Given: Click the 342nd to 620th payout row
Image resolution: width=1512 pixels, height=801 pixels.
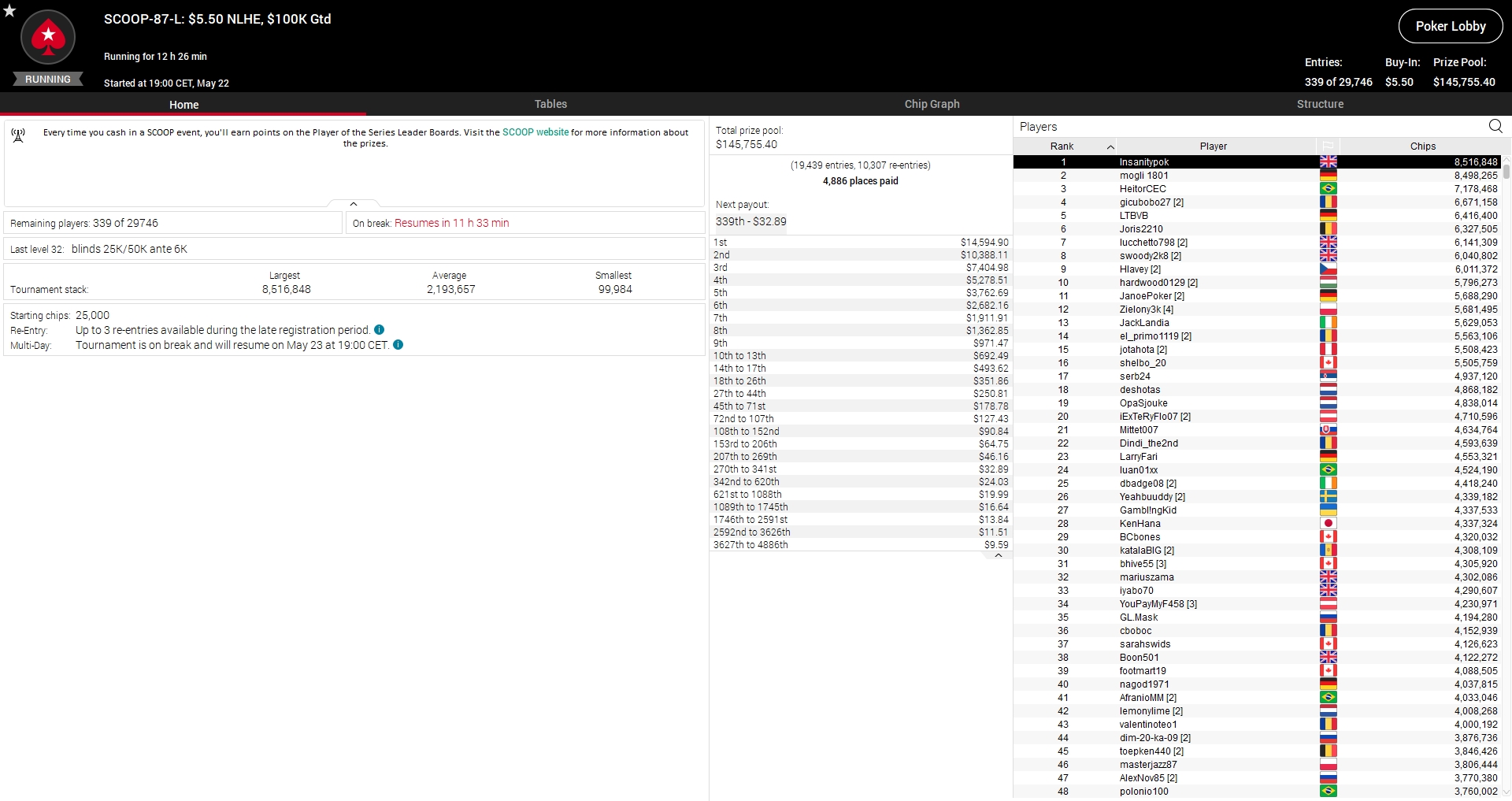Looking at the screenshot, I should [861, 482].
